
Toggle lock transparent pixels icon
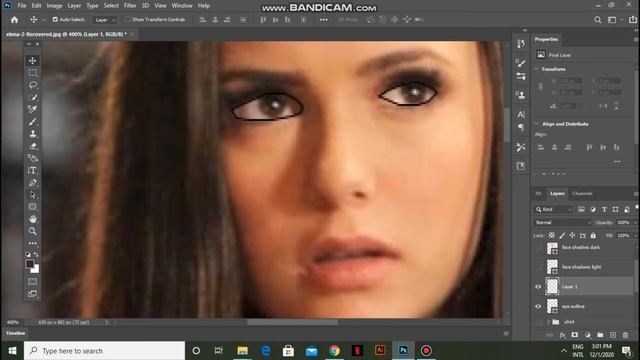(x=552, y=236)
